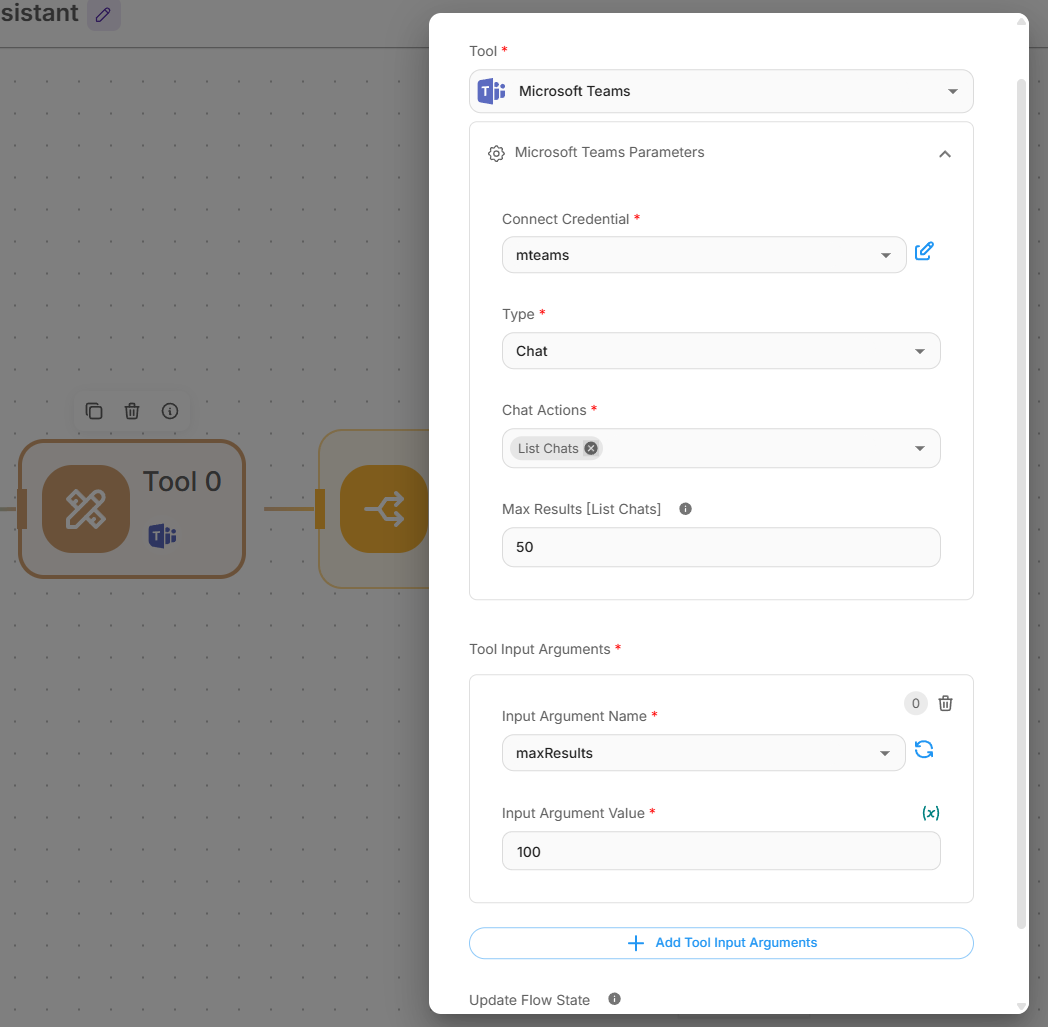The image size is (1048, 1027).
Task: Expand the Chat Actions dropdown
Action: (919, 448)
